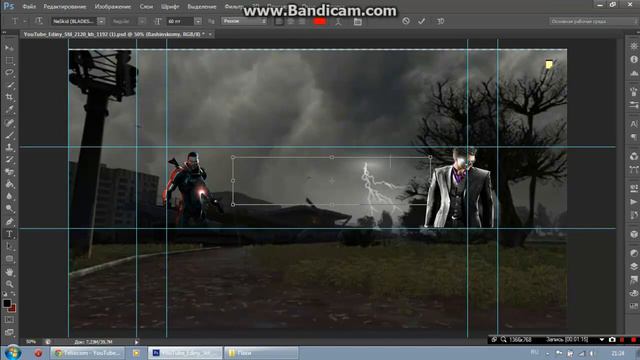Open the Bandicam overlay dropdown arrow
Screen dimensions: 640x360
[x=602, y=340]
